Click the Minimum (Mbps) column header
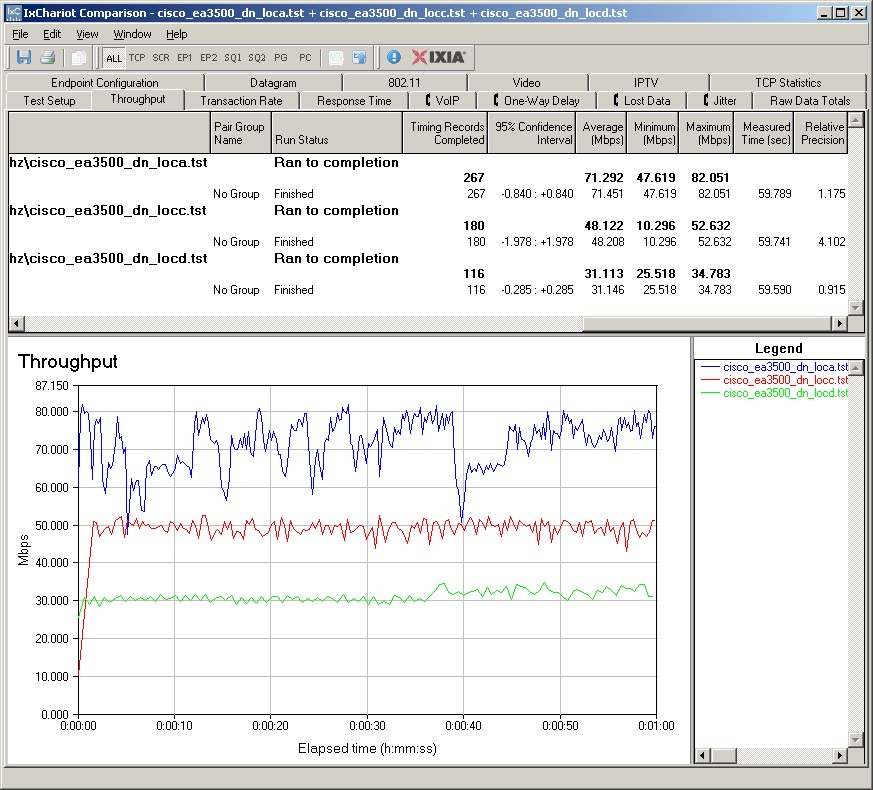 [653, 133]
